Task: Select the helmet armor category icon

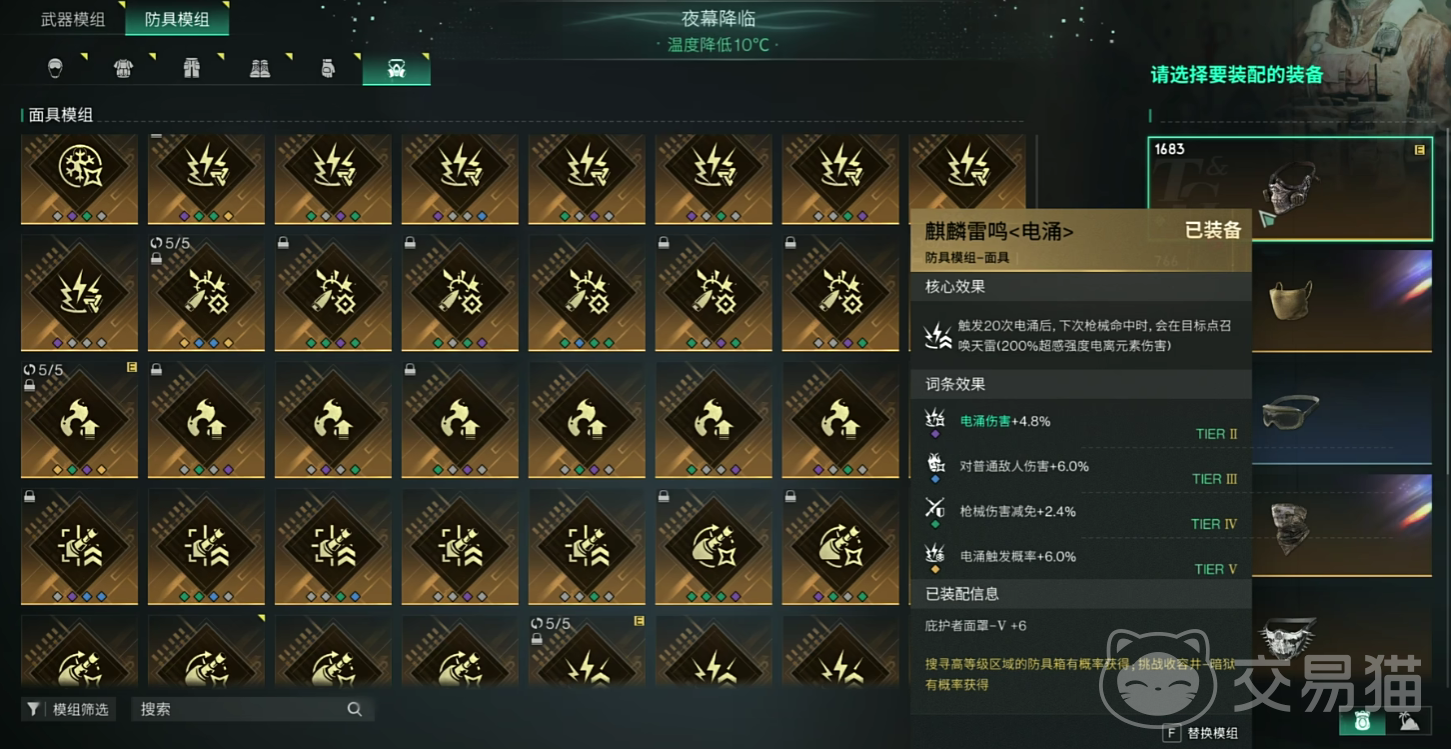Action: (x=55, y=68)
